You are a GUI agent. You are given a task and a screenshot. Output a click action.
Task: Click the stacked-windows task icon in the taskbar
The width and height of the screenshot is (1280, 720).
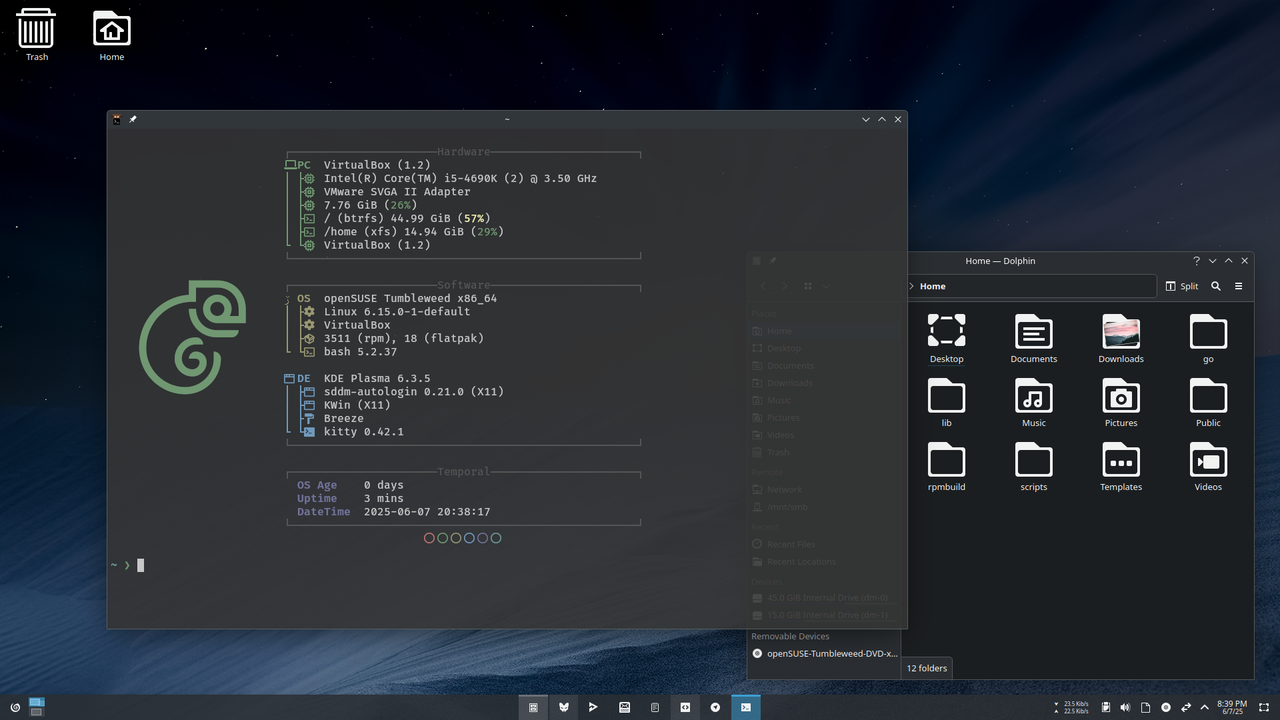click(533, 707)
